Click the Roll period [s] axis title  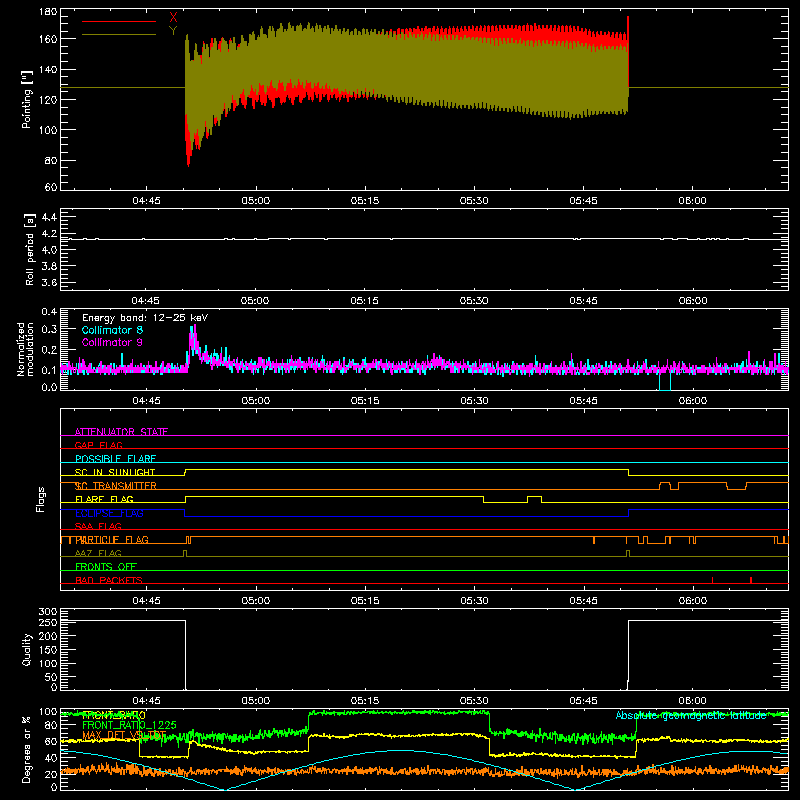pos(30,249)
